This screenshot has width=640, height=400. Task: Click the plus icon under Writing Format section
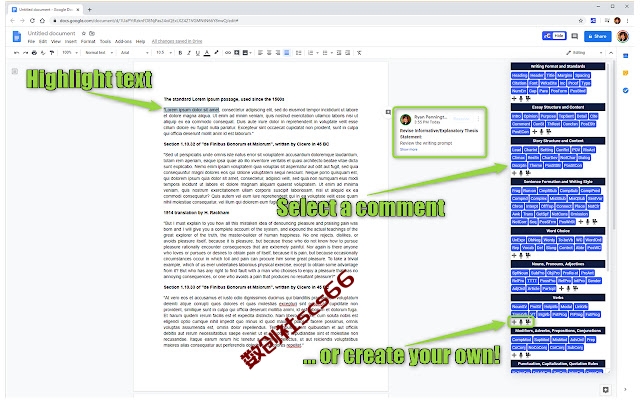pyautogui.click(x=514, y=98)
